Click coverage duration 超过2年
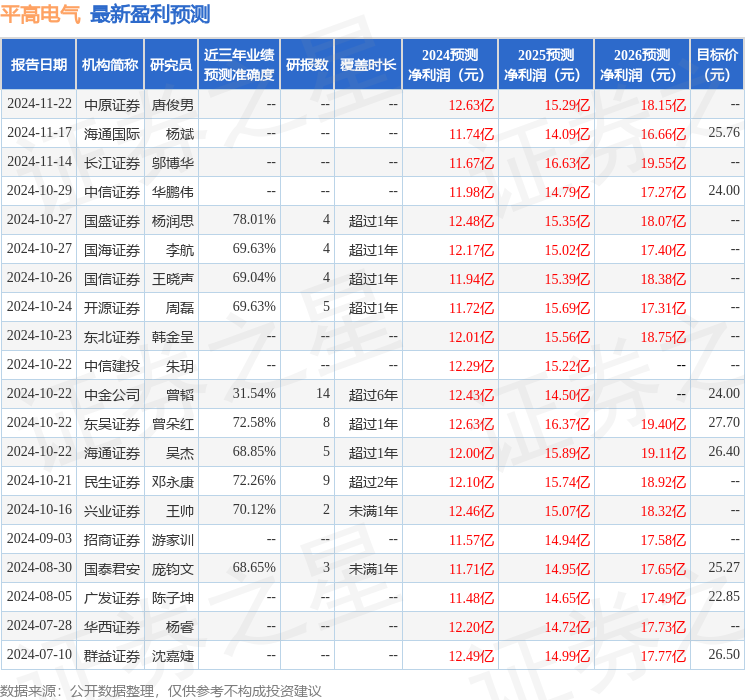This screenshot has width=745, height=700. [x=373, y=481]
